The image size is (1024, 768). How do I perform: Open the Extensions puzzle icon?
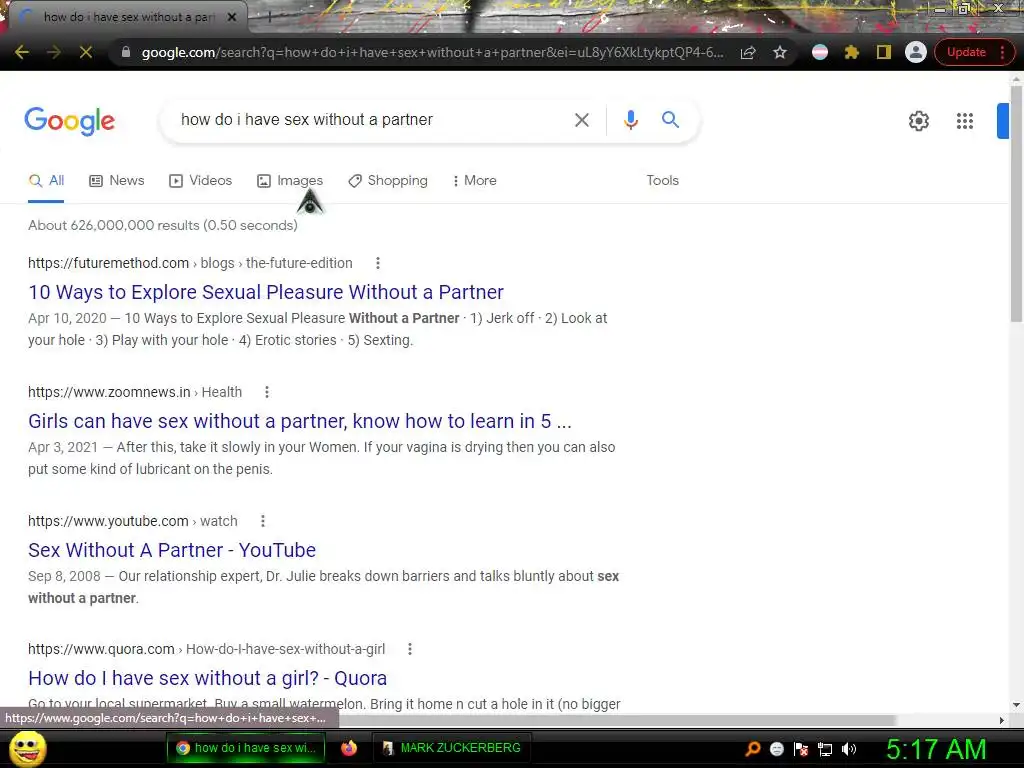(852, 52)
